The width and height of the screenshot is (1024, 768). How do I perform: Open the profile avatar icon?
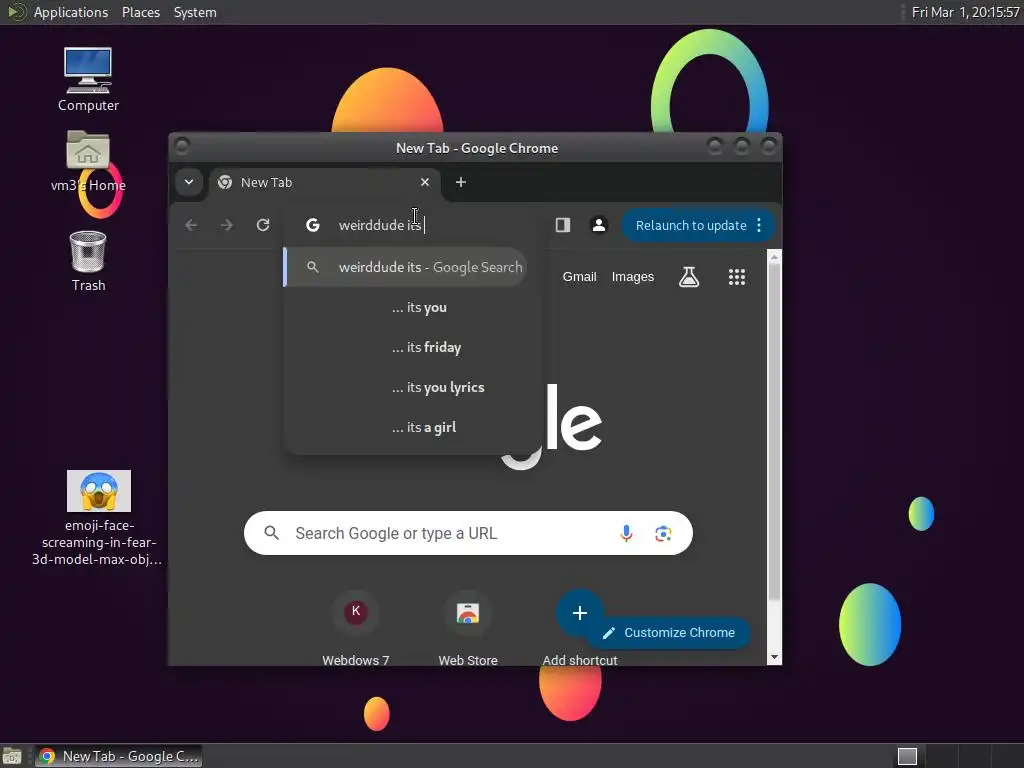(x=598, y=225)
